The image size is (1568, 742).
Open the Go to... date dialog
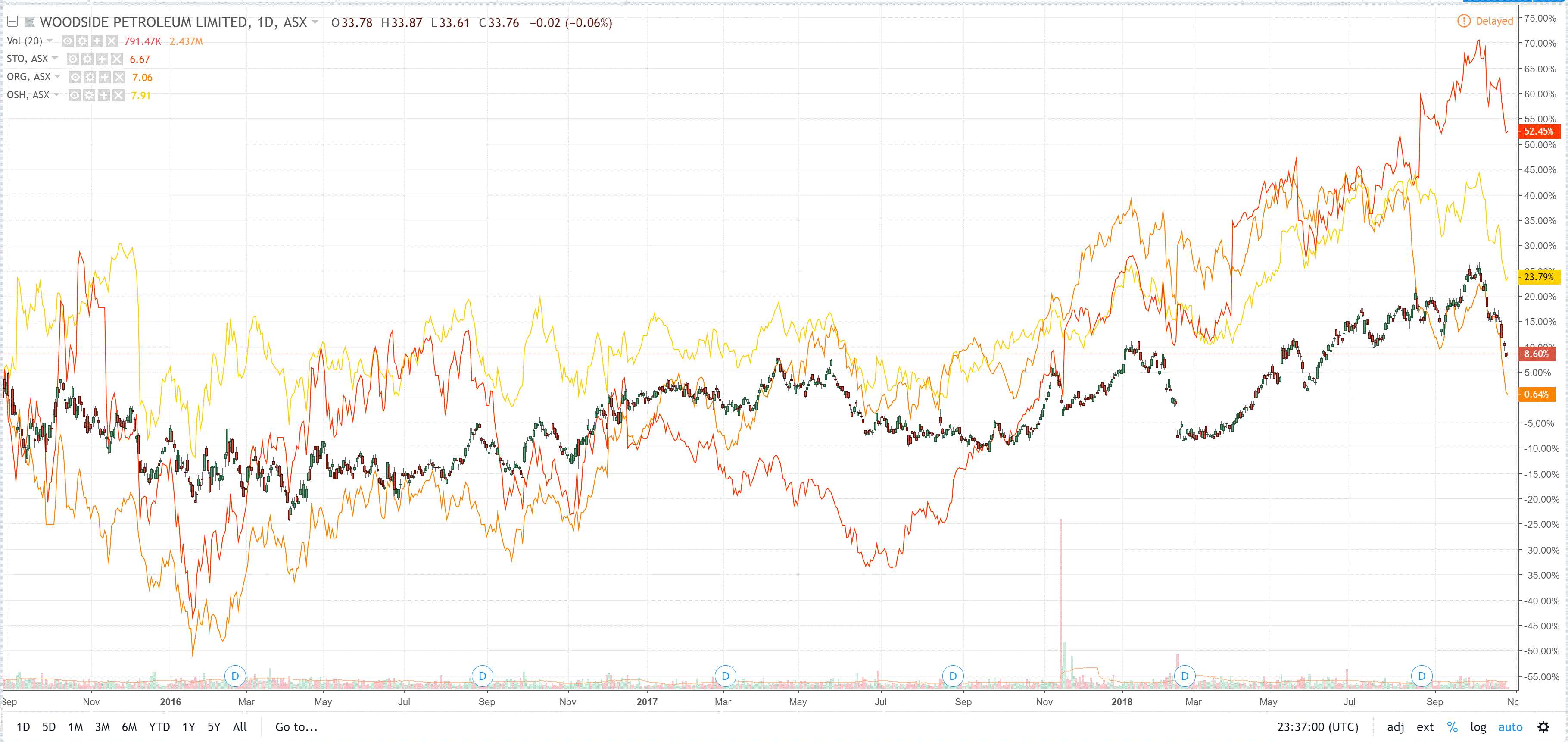296,727
